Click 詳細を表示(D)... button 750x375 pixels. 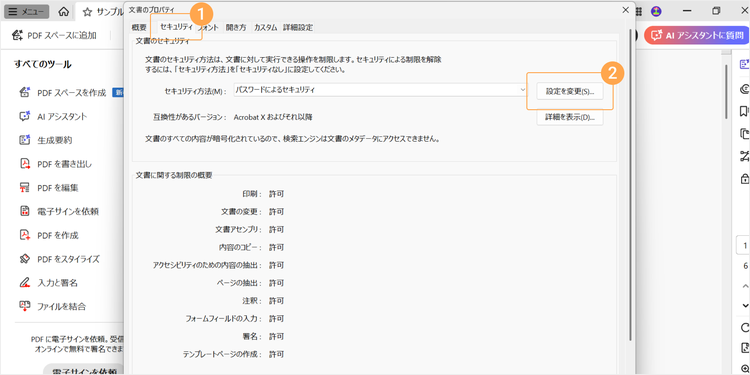coord(570,118)
